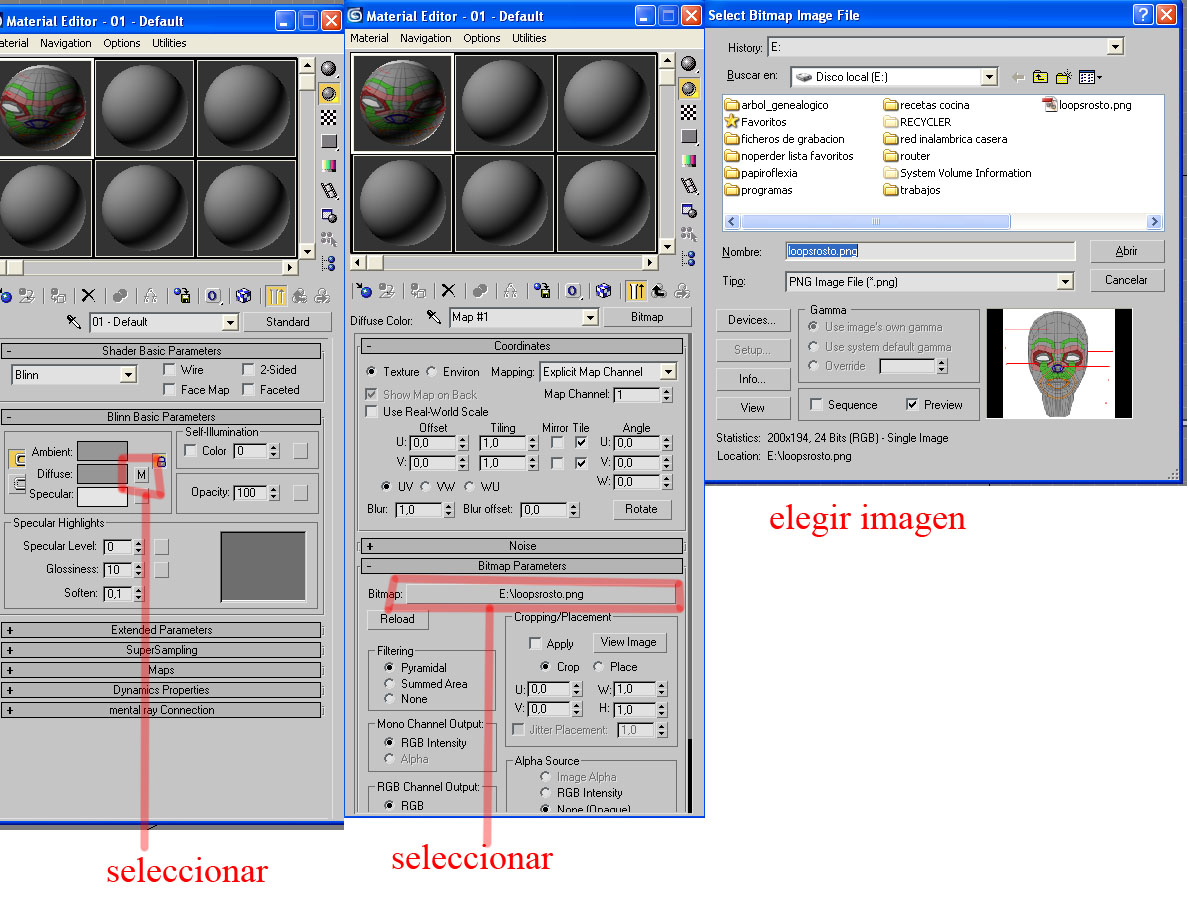The image size is (1188, 901).
Task: Click the Standard material type button
Action: coord(287,322)
